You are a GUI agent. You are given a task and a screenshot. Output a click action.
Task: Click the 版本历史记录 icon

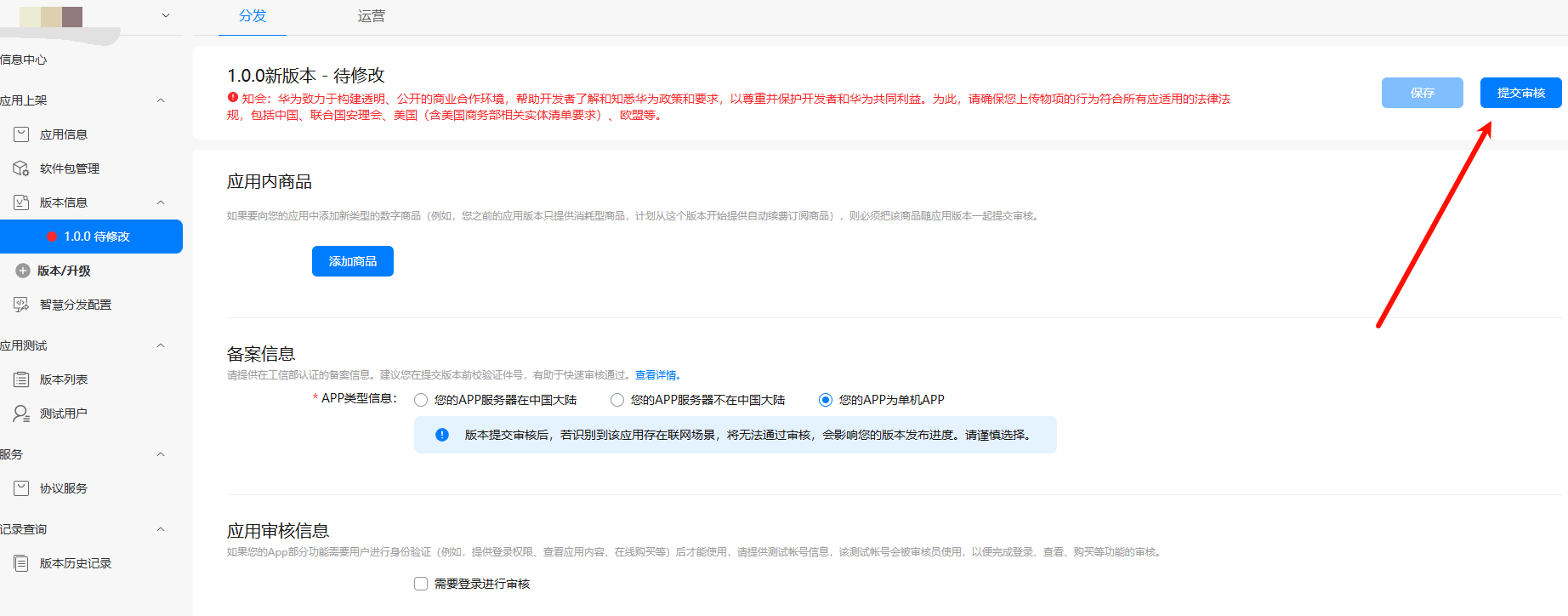[21, 563]
